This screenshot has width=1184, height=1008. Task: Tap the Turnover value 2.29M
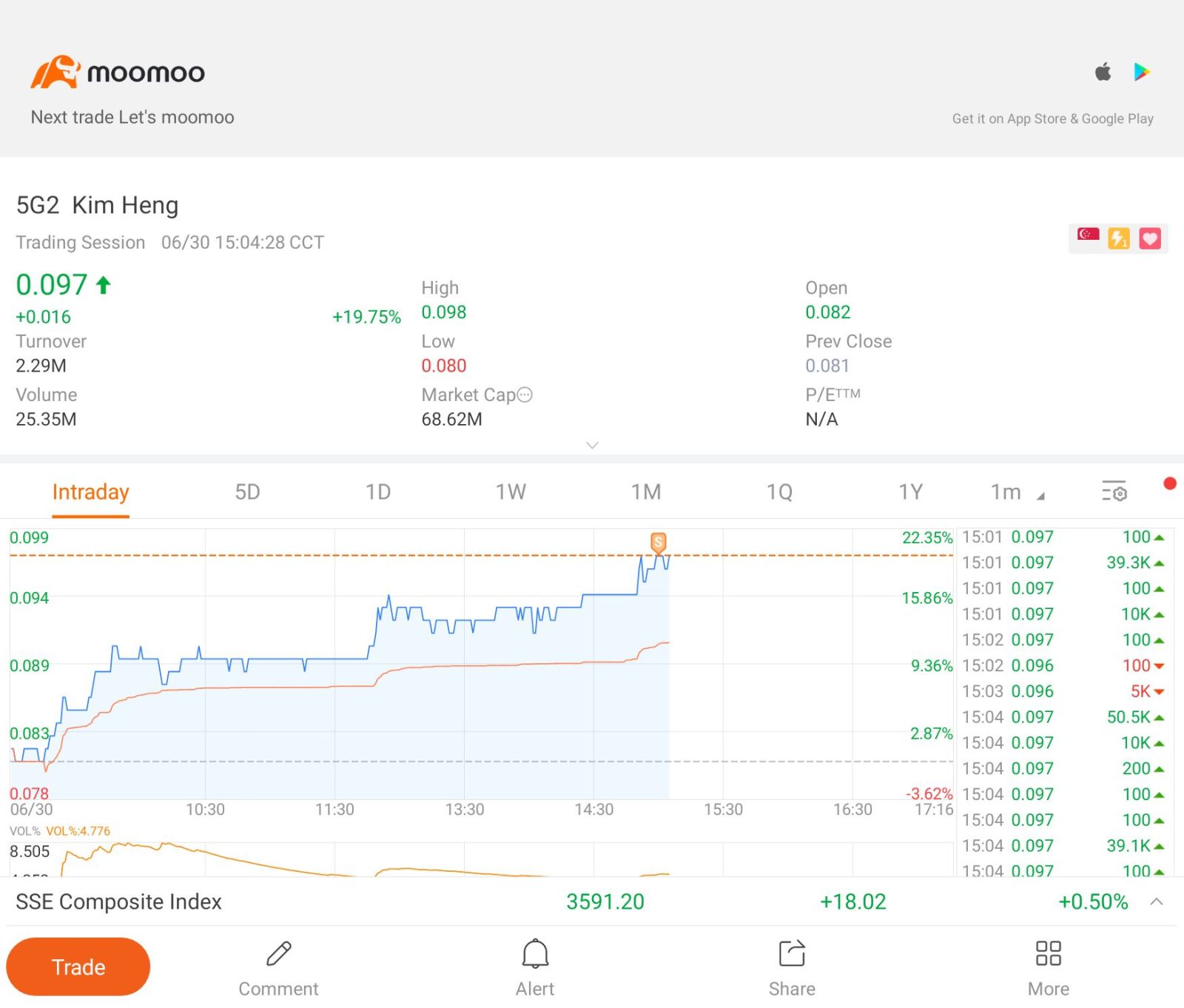pyautogui.click(x=41, y=366)
